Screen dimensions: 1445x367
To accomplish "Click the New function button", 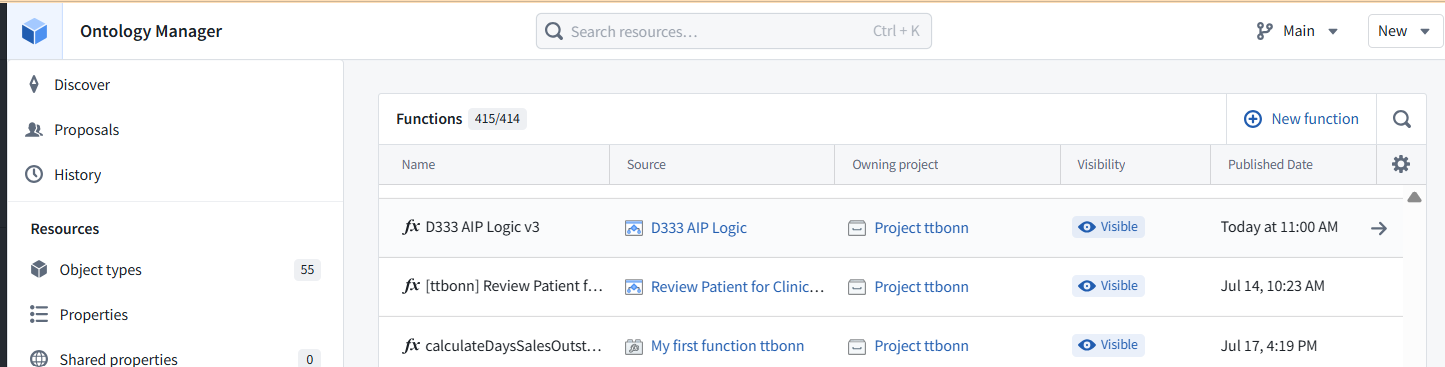I will pos(1301,119).
